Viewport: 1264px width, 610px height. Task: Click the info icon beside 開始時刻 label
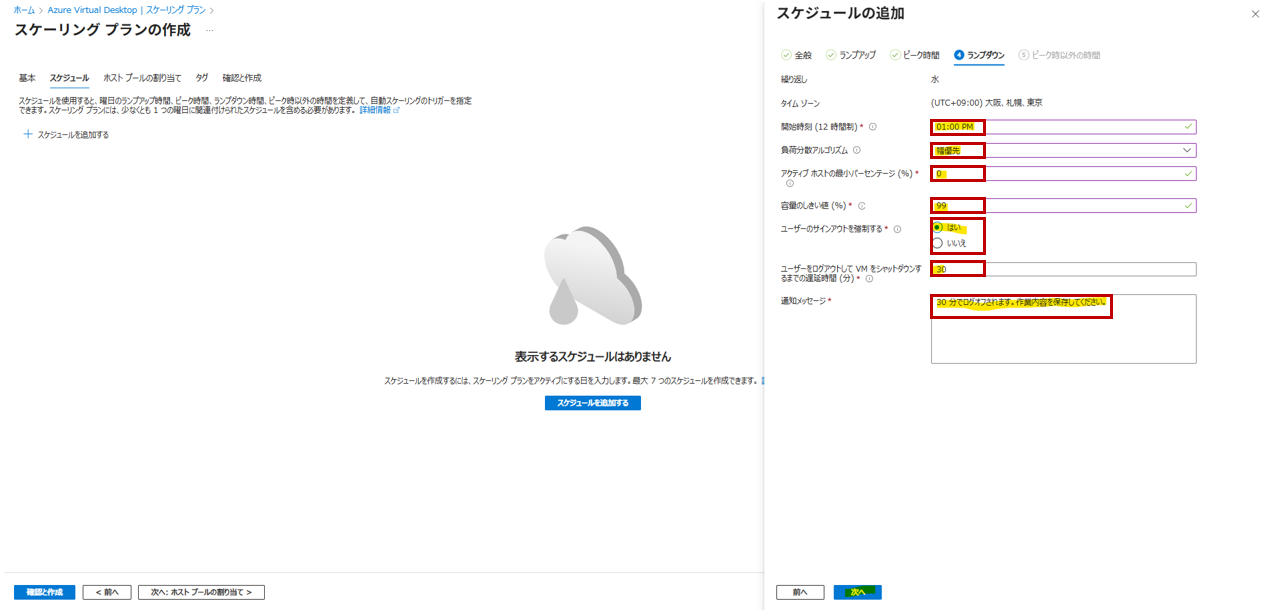[873, 127]
